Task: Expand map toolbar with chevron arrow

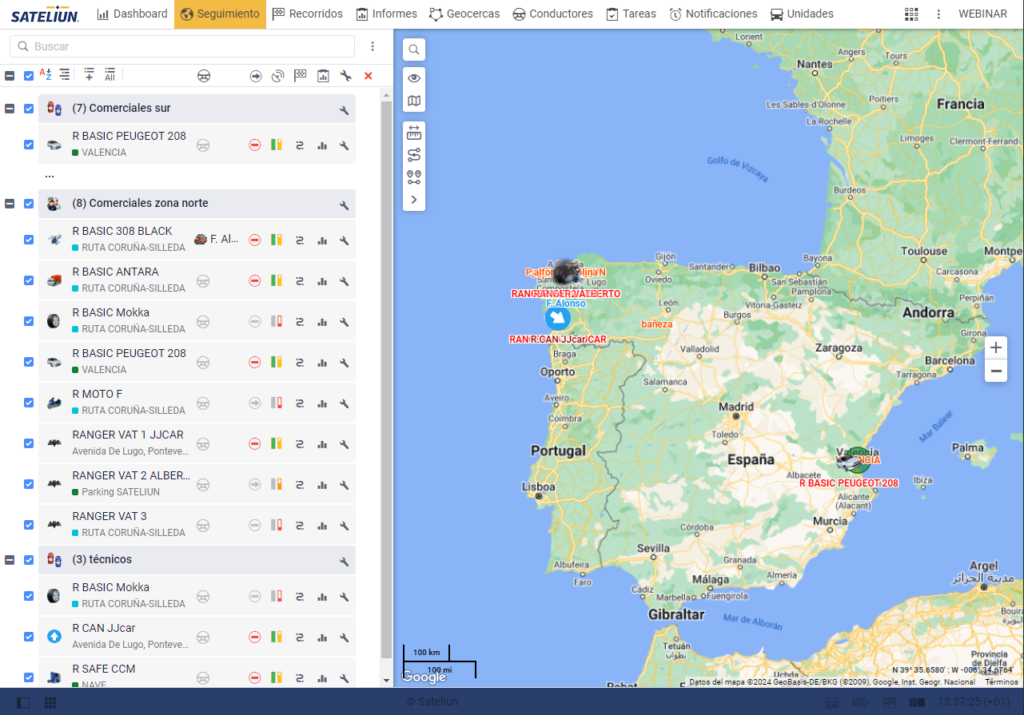Action: (414, 200)
